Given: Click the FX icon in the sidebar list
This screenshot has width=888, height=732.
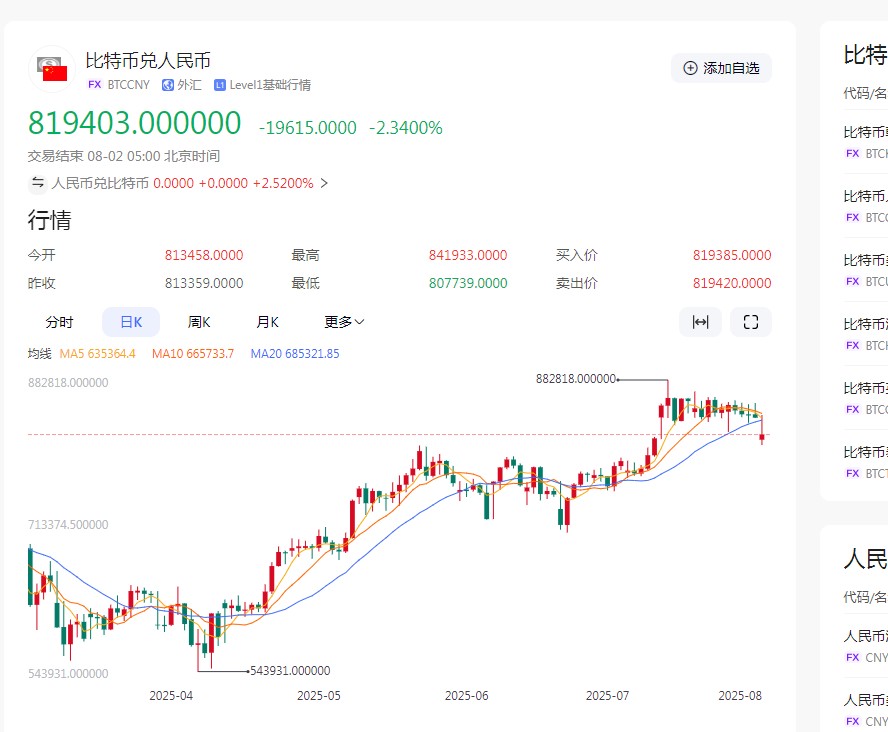Looking at the screenshot, I should [851, 153].
